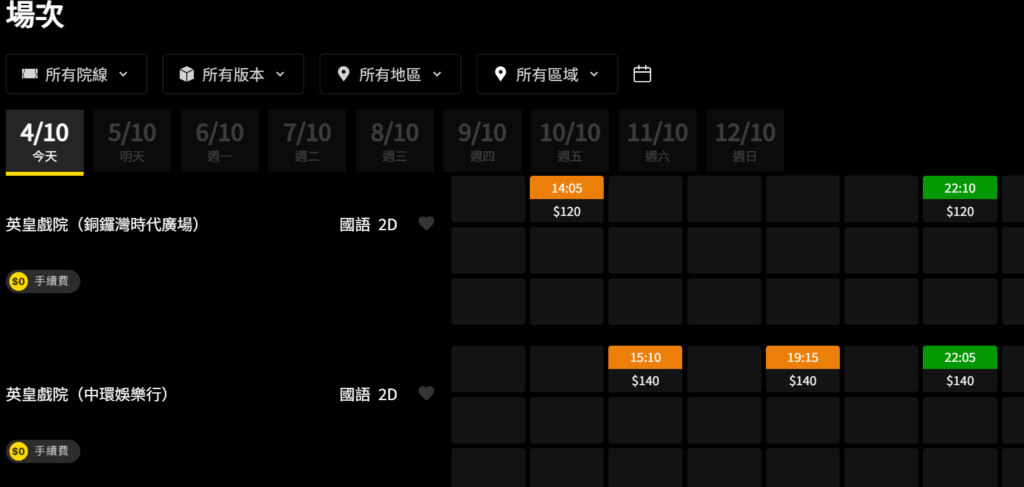Open the 所有區域 filter dropdown
1024x487 pixels.
click(546, 74)
